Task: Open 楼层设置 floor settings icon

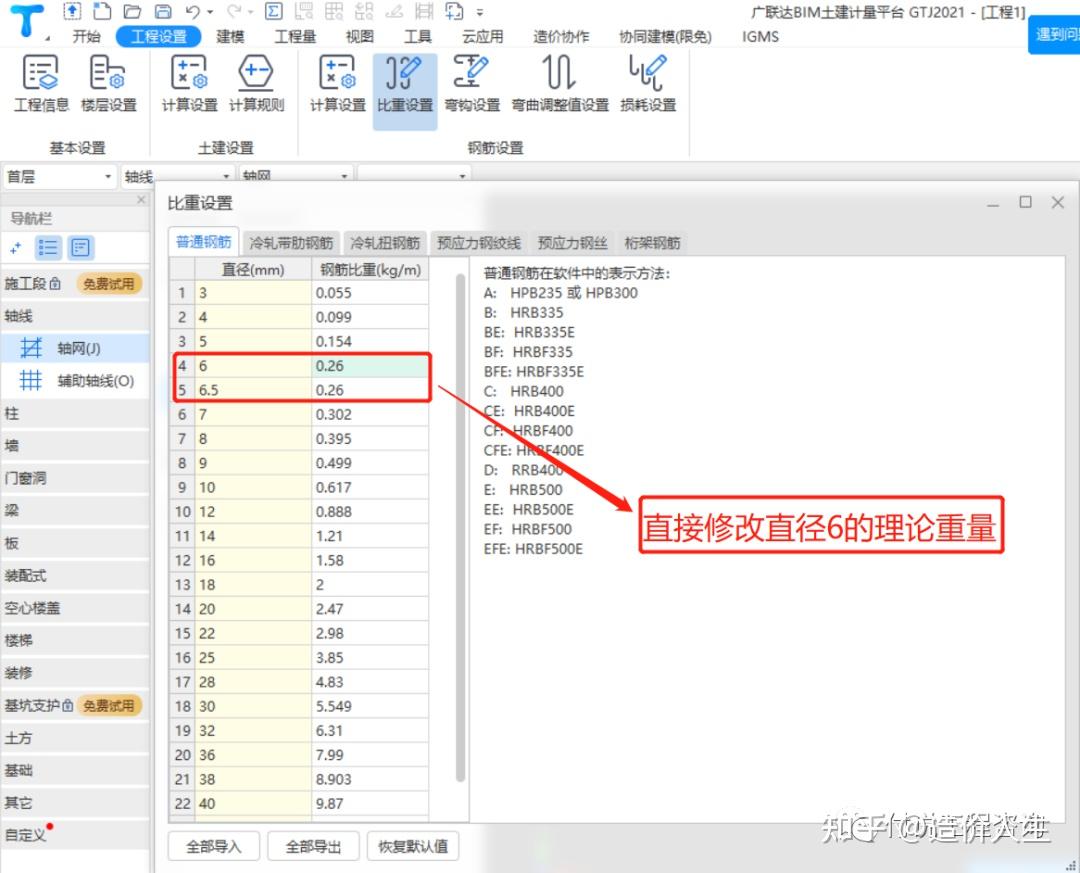Action: pyautogui.click(x=108, y=83)
